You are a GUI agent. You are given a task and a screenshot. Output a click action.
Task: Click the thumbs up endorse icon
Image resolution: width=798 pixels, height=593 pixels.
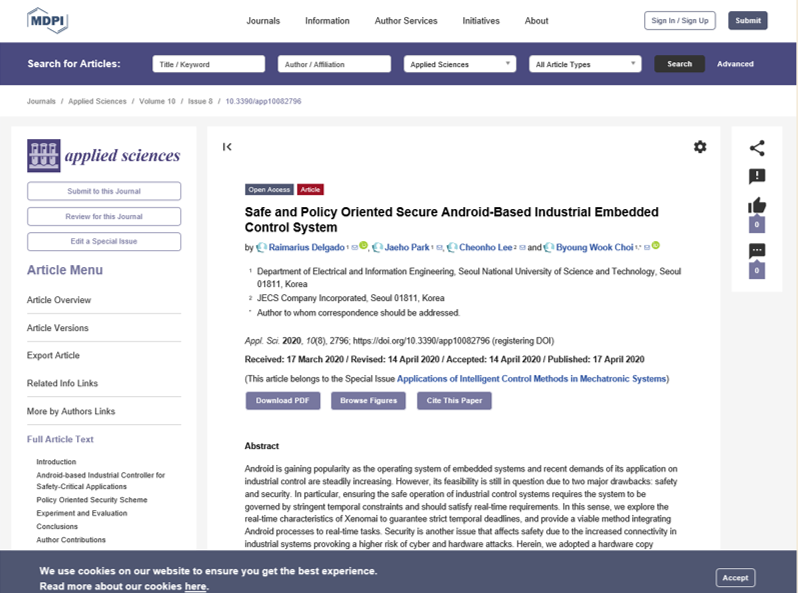(757, 207)
